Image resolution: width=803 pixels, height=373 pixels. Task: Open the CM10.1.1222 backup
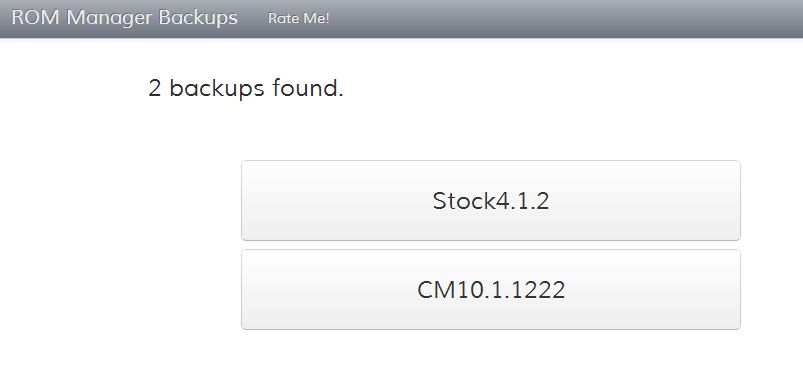491,289
